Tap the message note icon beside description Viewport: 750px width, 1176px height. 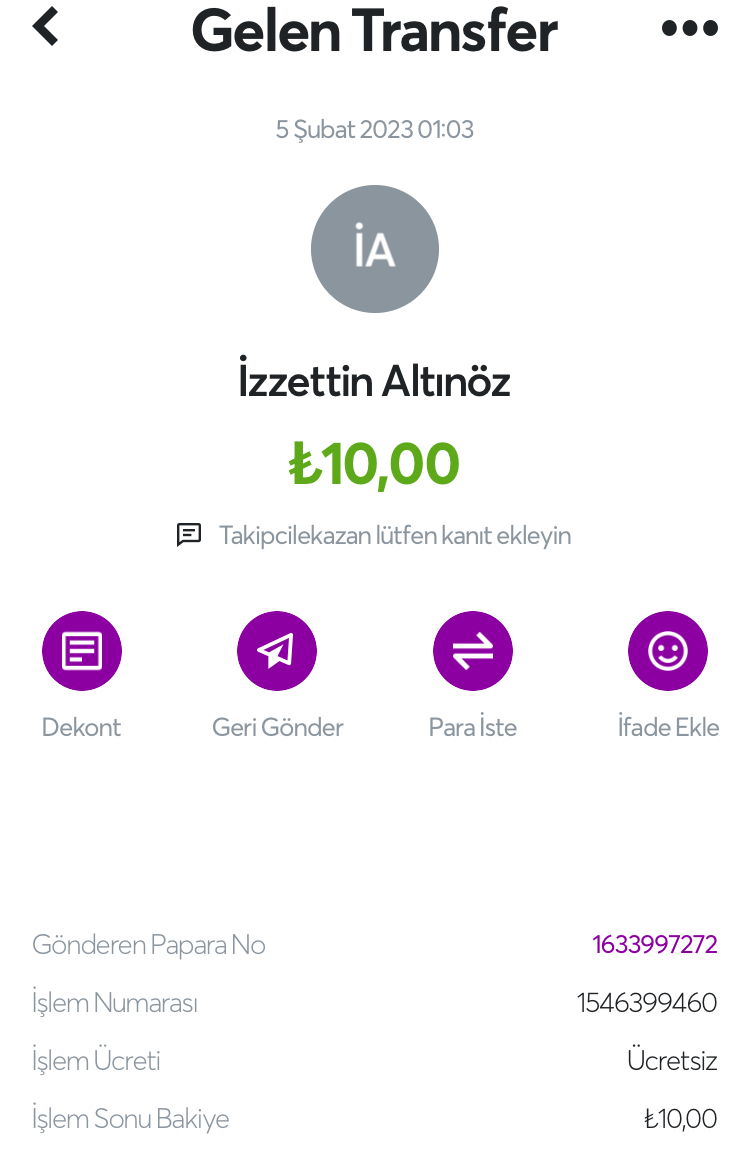click(189, 535)
